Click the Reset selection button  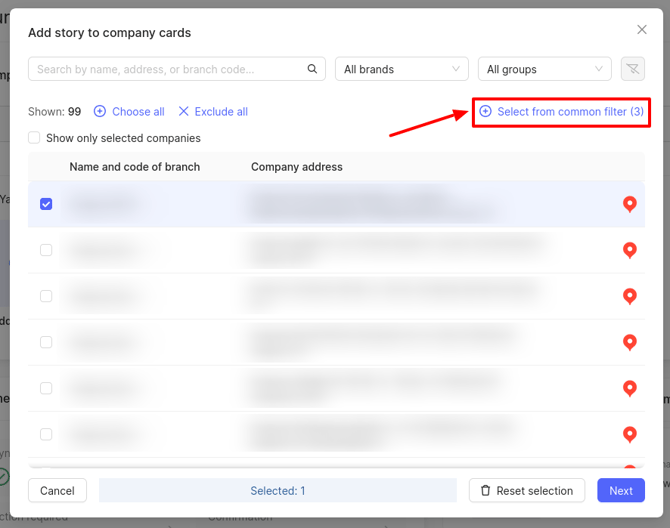pyautogui.click(x=527, y=490)
